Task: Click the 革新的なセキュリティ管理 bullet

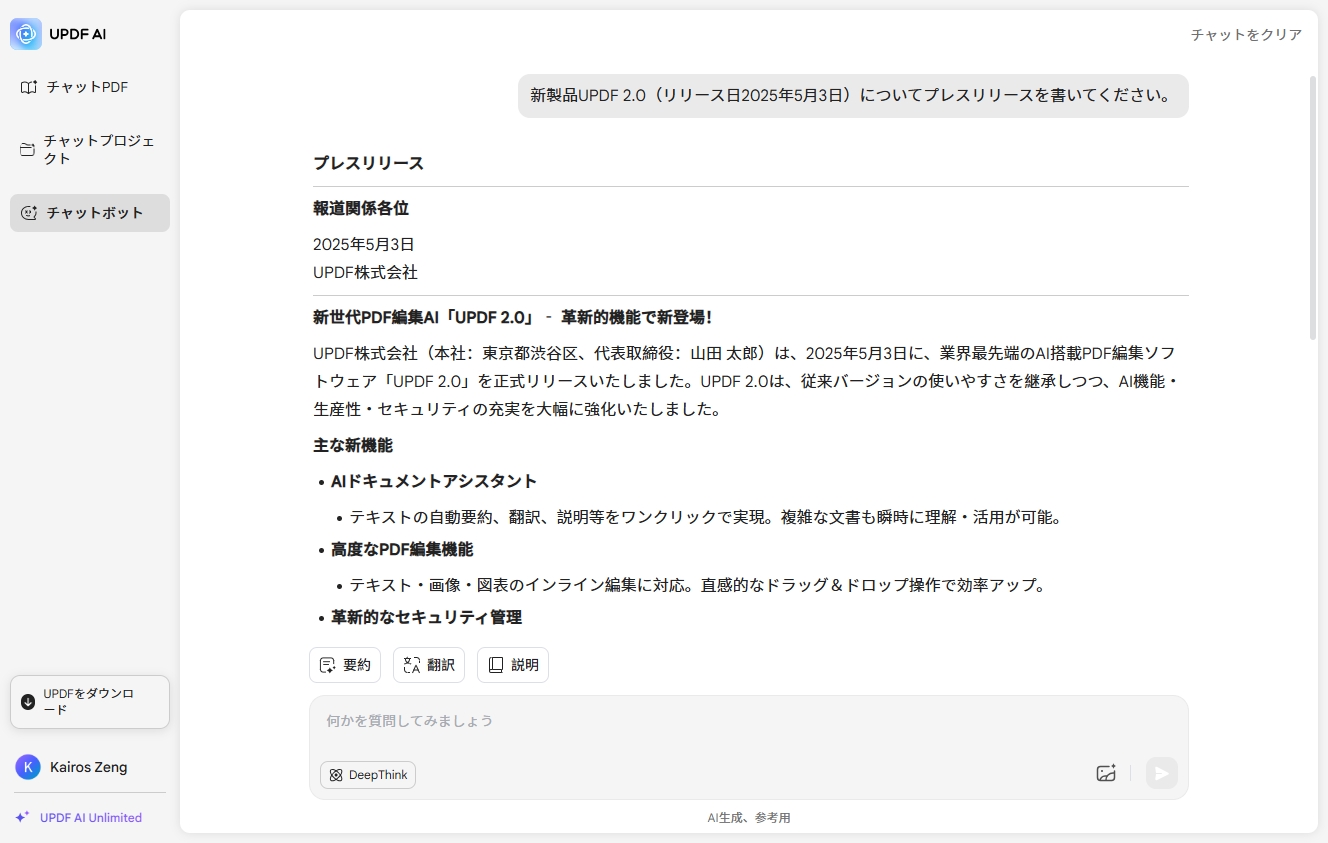Action: tap(426, 617)
